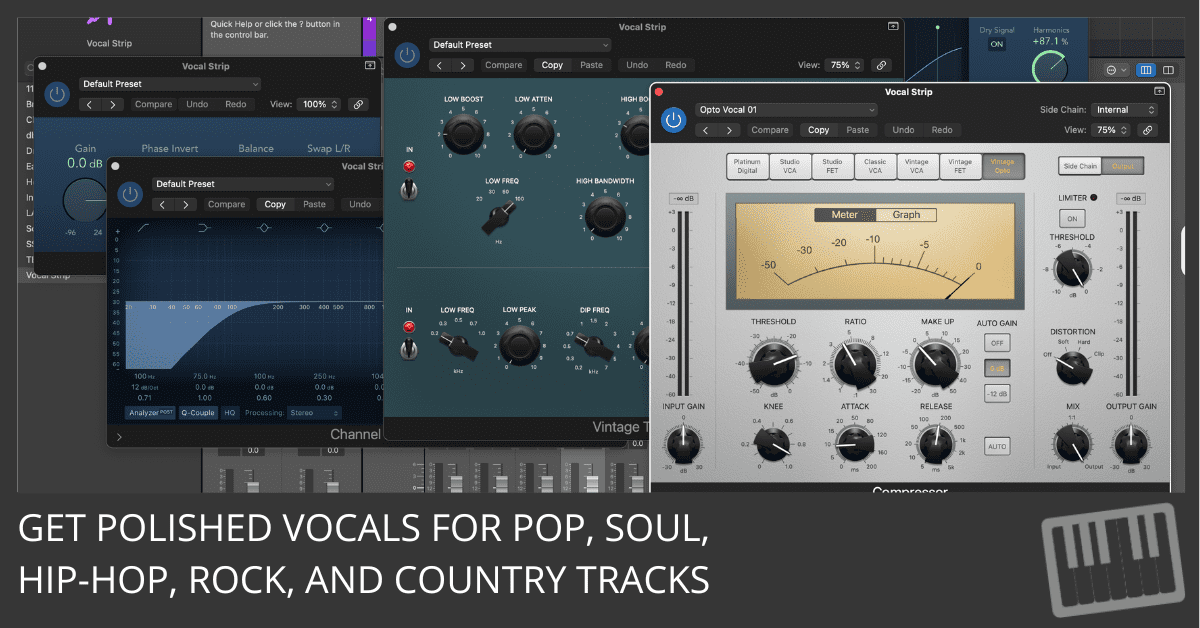The image size is (1200, 628).
Task: Toggle the Vintage EQ power button
Action: (x=407, y=55)
